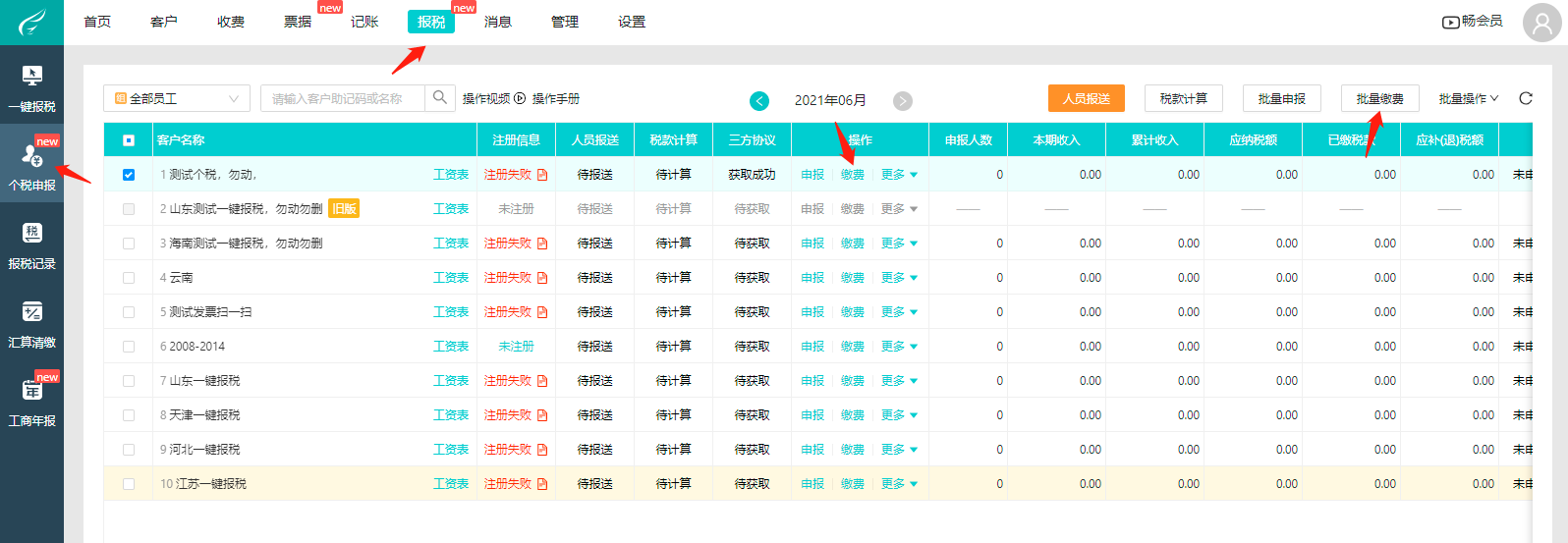
Task: Focus the customer name search field
Action: [x=344, y=98]
